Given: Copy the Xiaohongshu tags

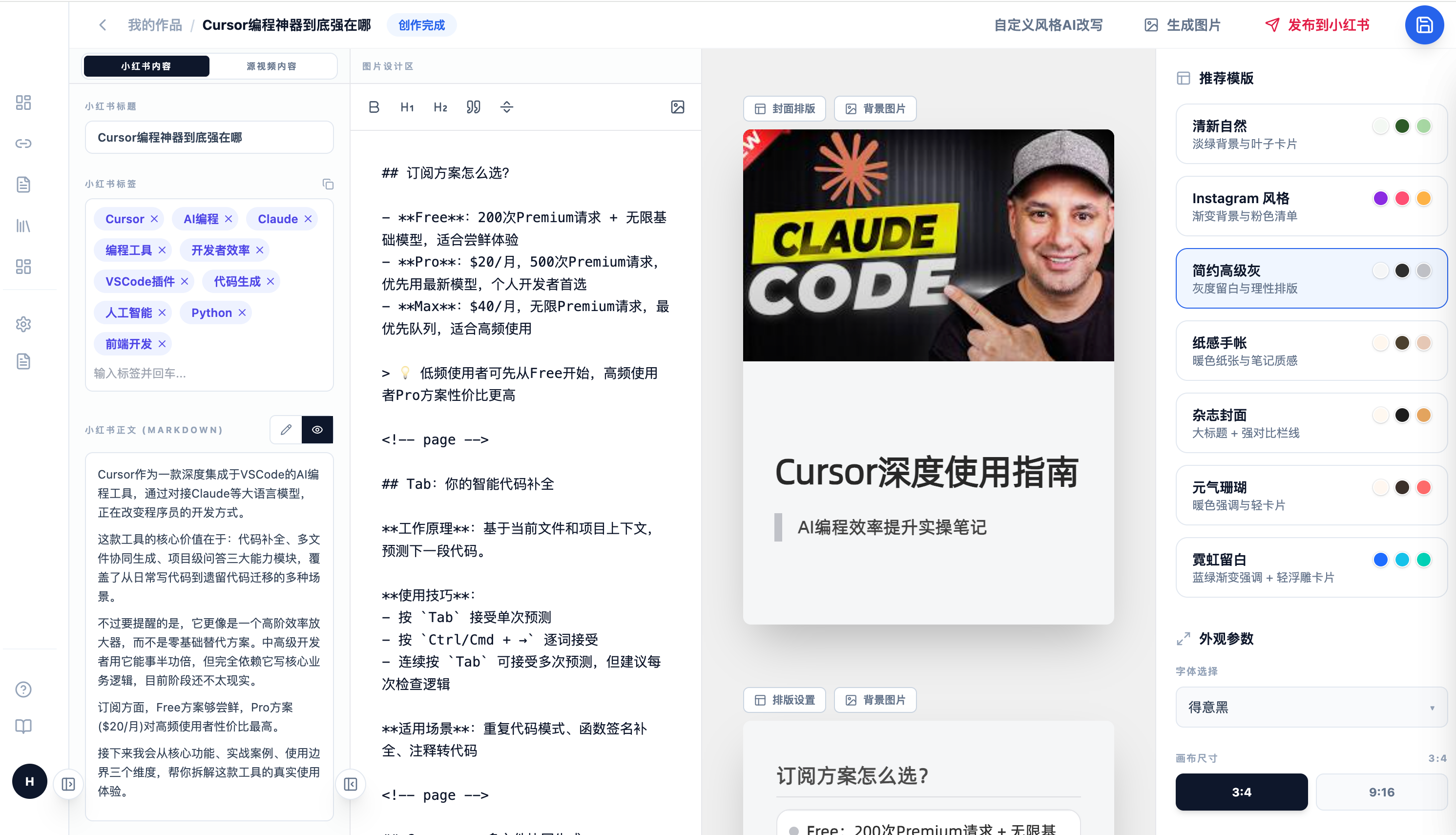Looking at the screenshot, I should pyautogui.click(x=328, y=184).
